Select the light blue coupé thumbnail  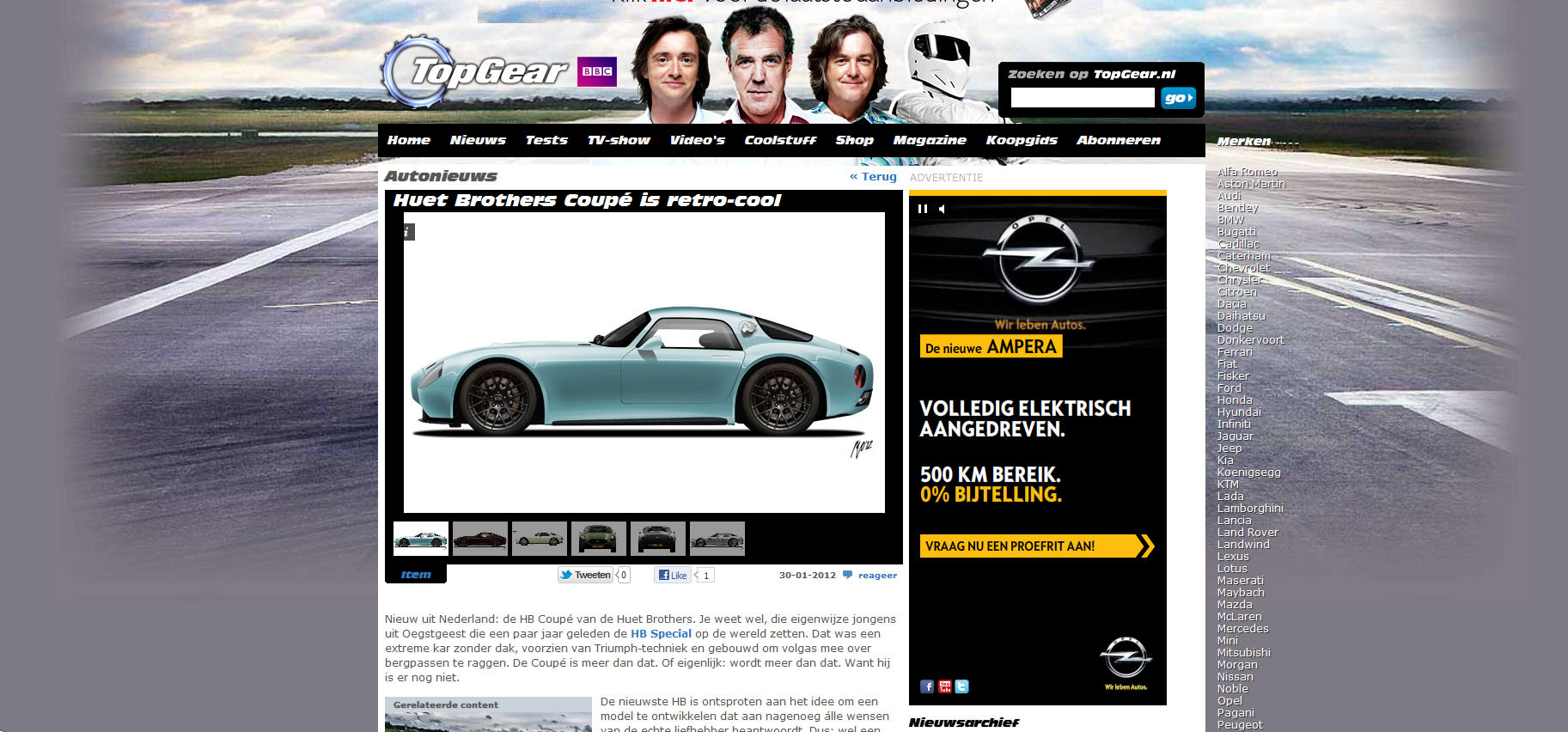click(x=421, y=539)
